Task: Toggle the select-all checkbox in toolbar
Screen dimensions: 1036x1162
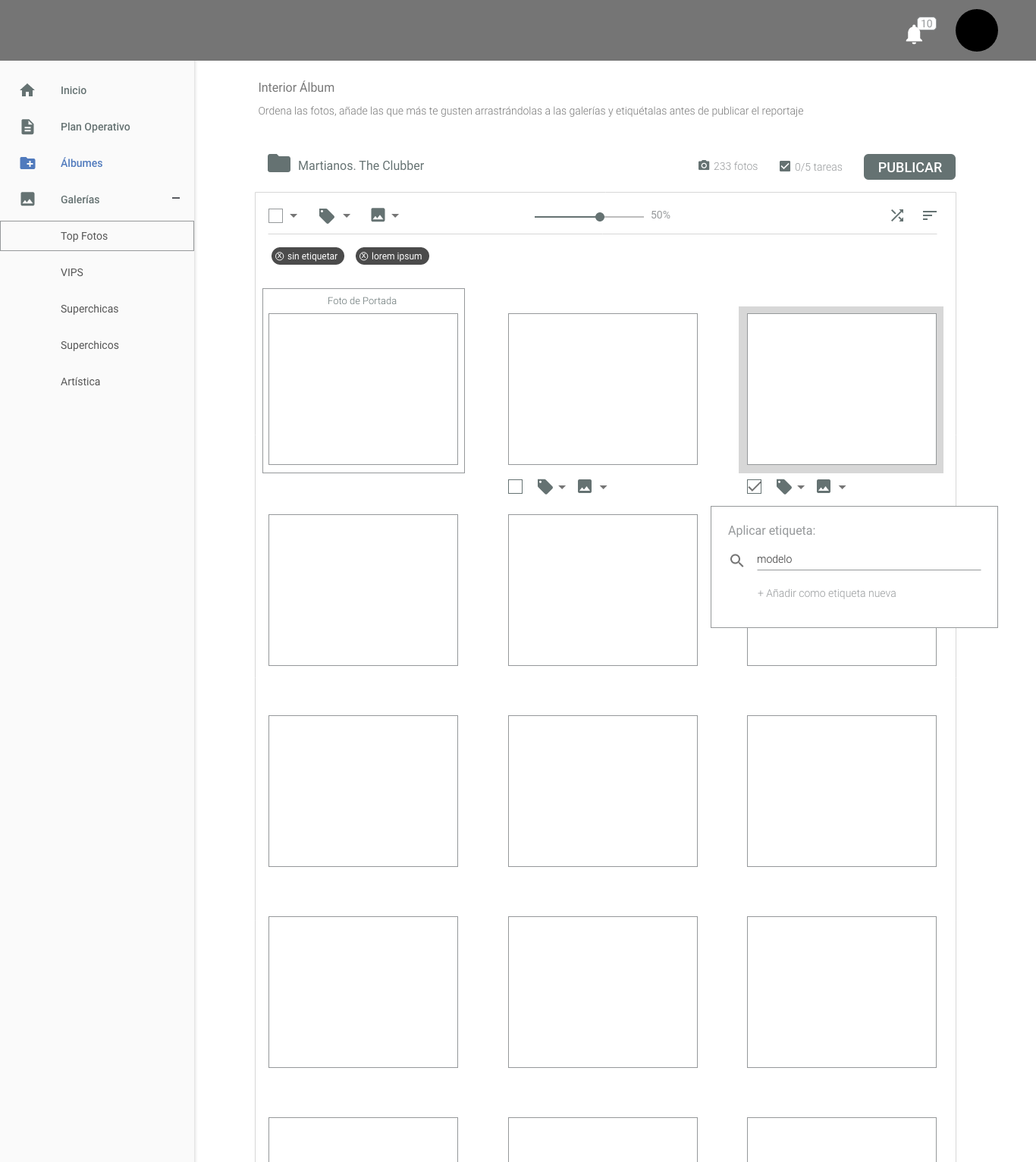Action: [x=276, y=216]
